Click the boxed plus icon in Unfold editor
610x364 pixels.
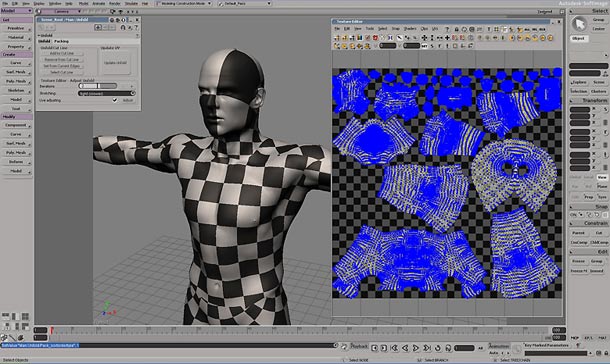98,28
